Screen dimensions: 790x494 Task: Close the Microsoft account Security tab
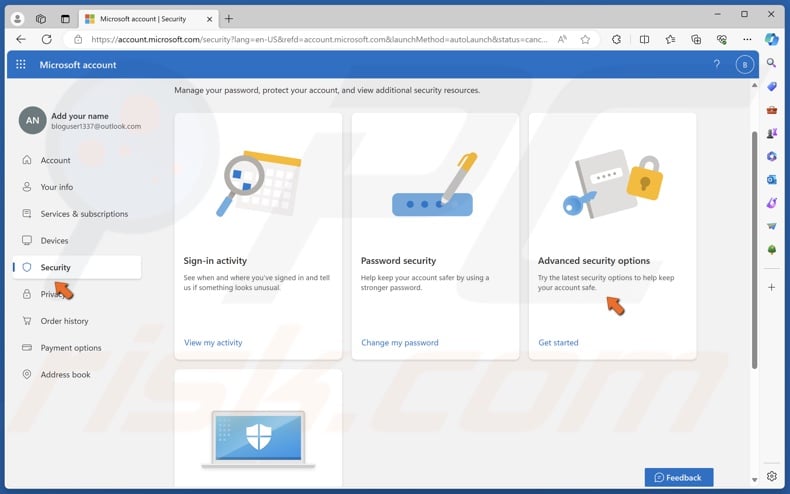(210, 19)
